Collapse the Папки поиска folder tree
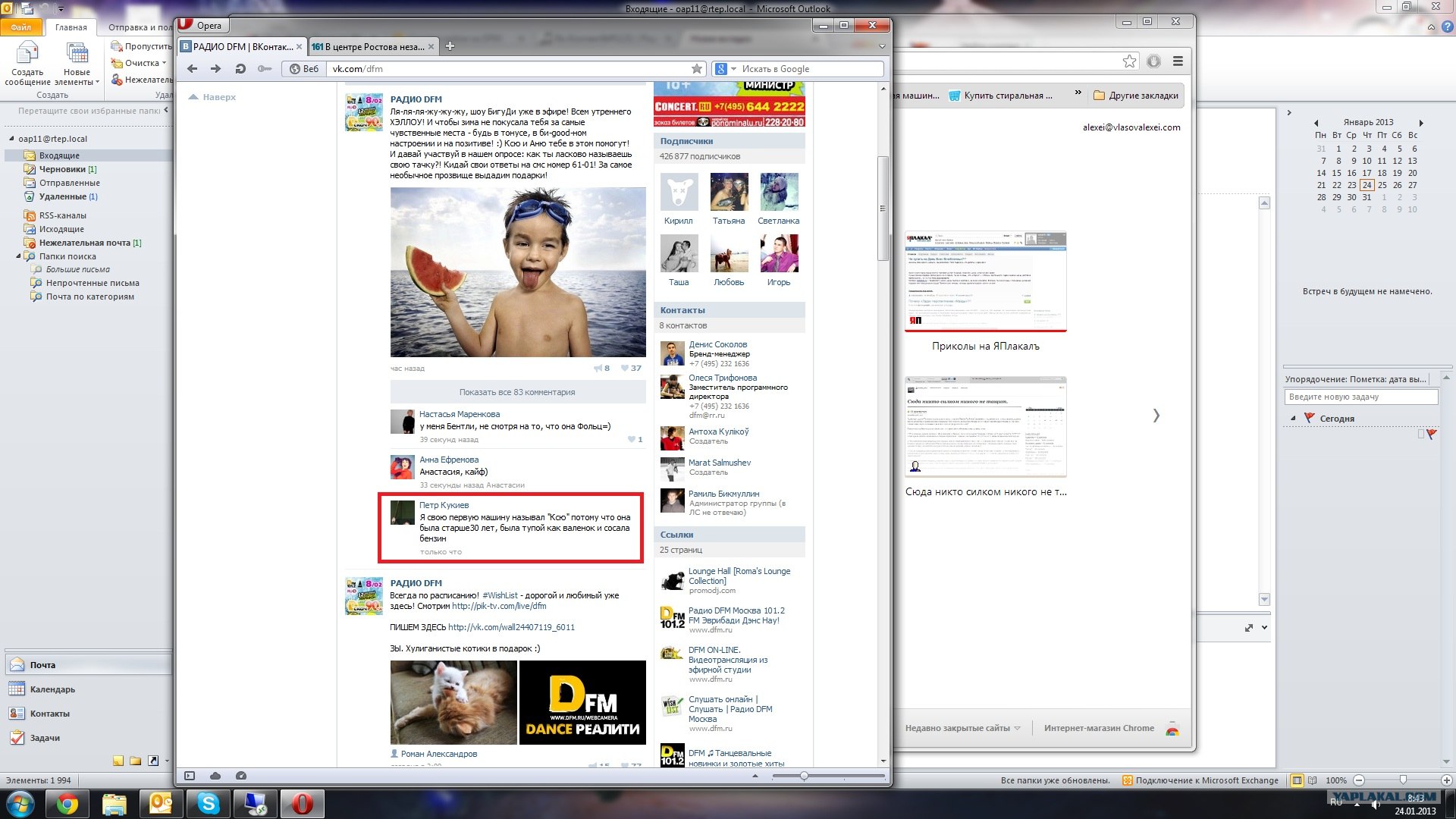Image resolution: width=1456 pixels, height=819 pixels. pyautogui.click(x=18, y=256)
